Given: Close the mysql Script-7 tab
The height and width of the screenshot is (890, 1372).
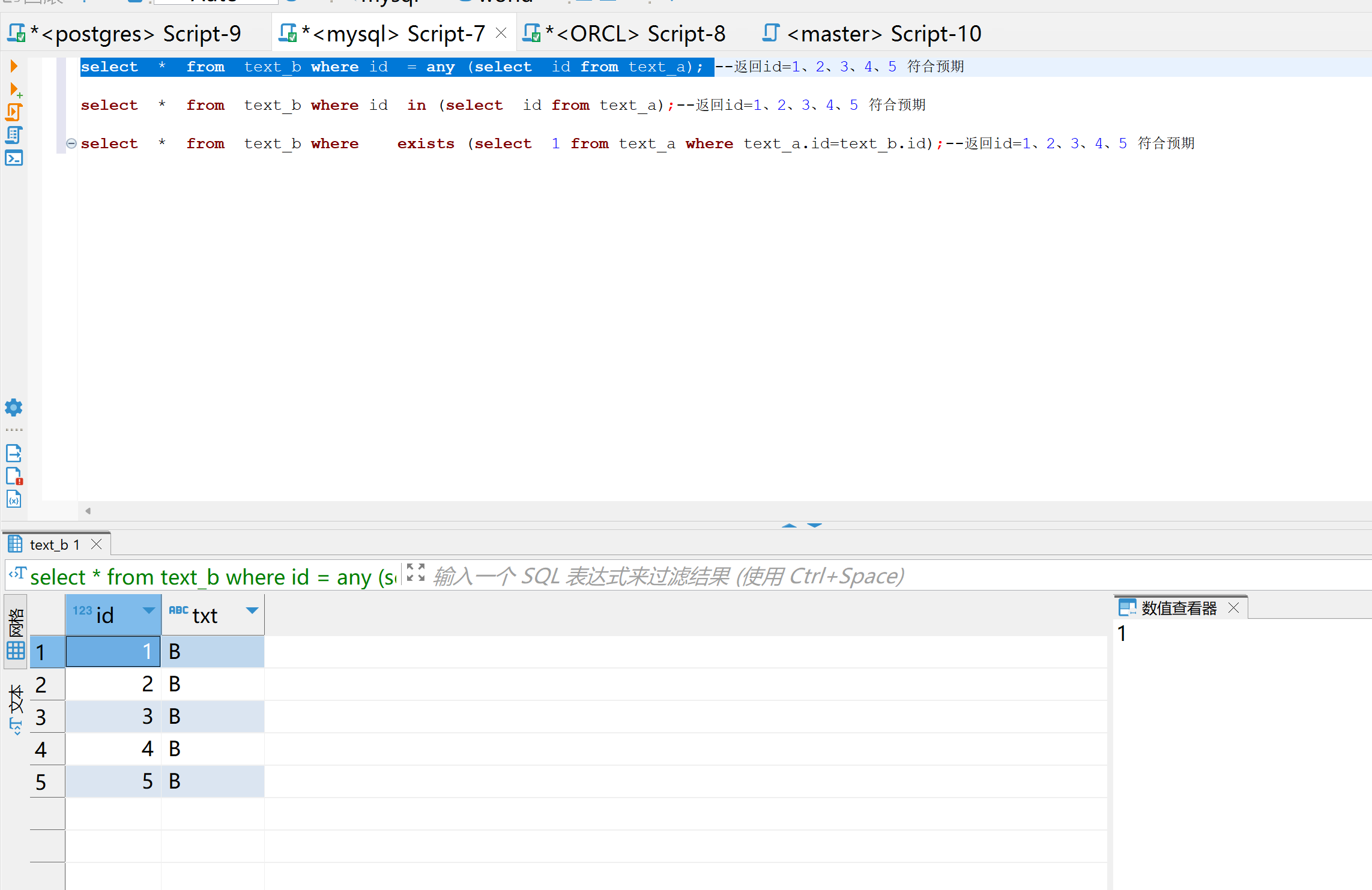Looking at the screenshot, I should coord(501,33).
